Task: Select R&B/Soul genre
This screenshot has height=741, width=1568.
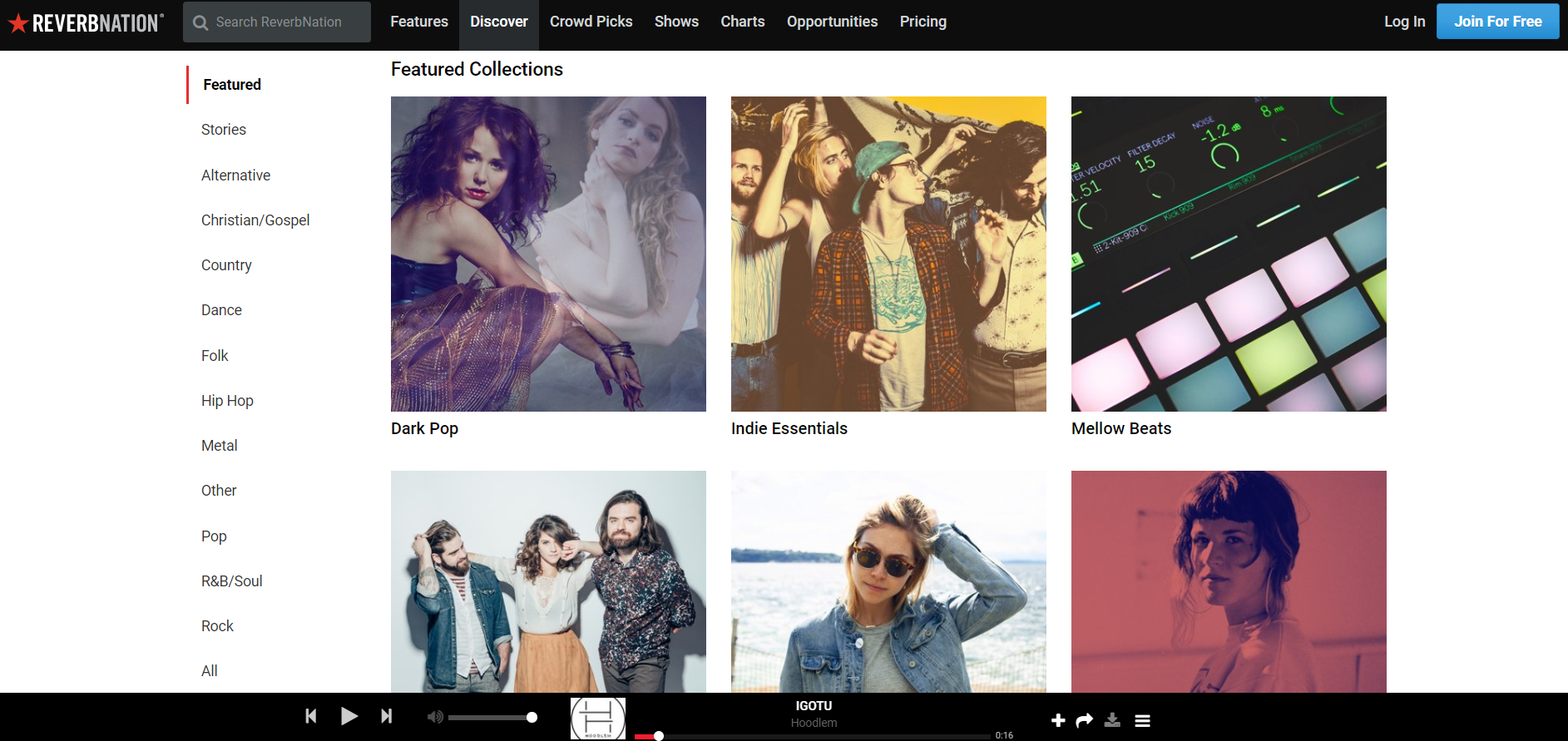Action: click(x=232, y=581)
